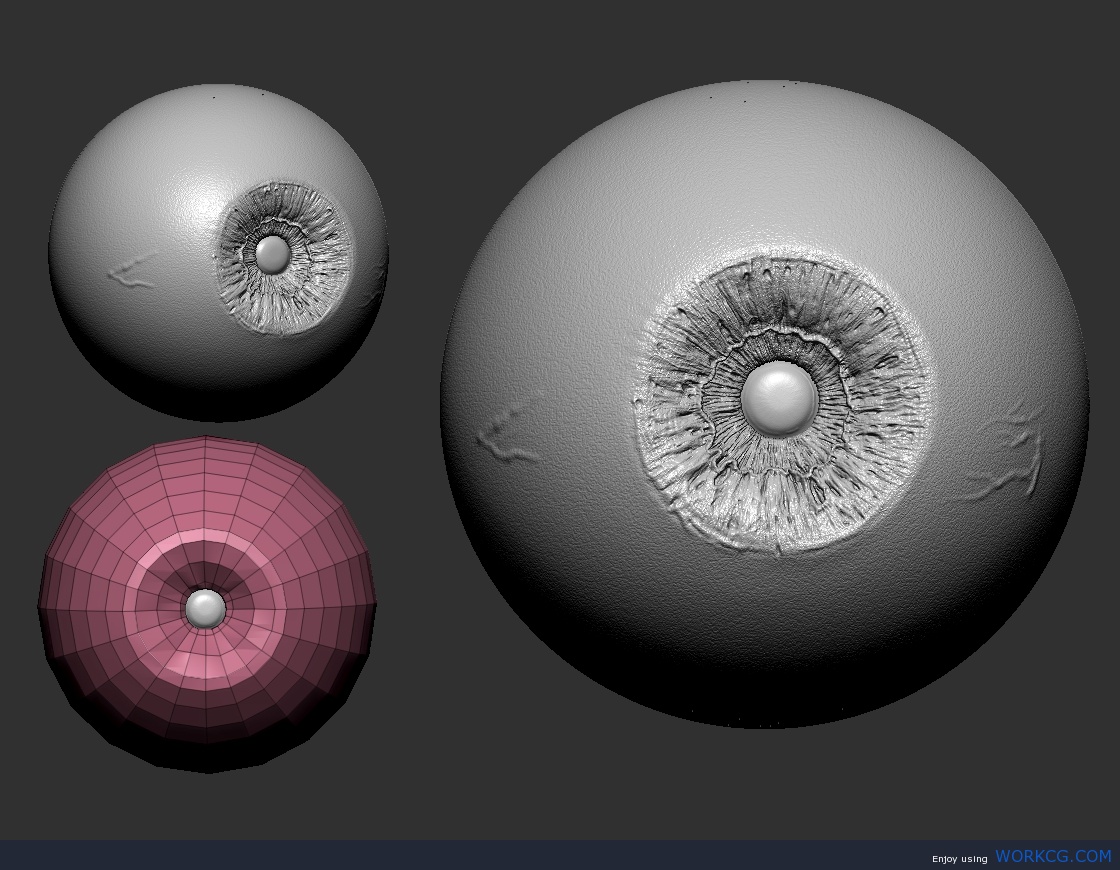Screen dimensions: 1120x870
Task: Select the small grey sculpted eyeball render
Action: click(219, 253)
